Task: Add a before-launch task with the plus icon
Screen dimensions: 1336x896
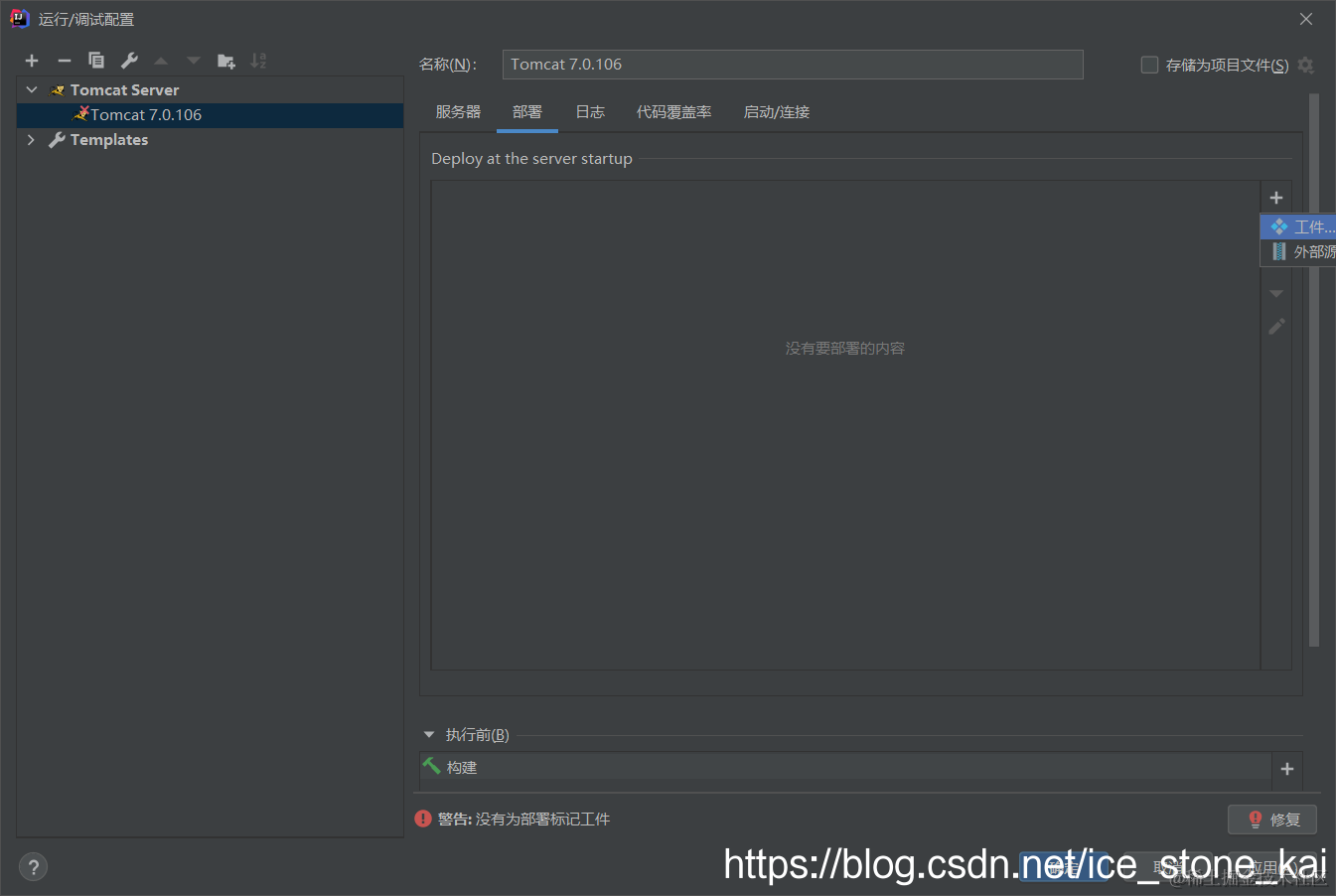Action: 1287,769
